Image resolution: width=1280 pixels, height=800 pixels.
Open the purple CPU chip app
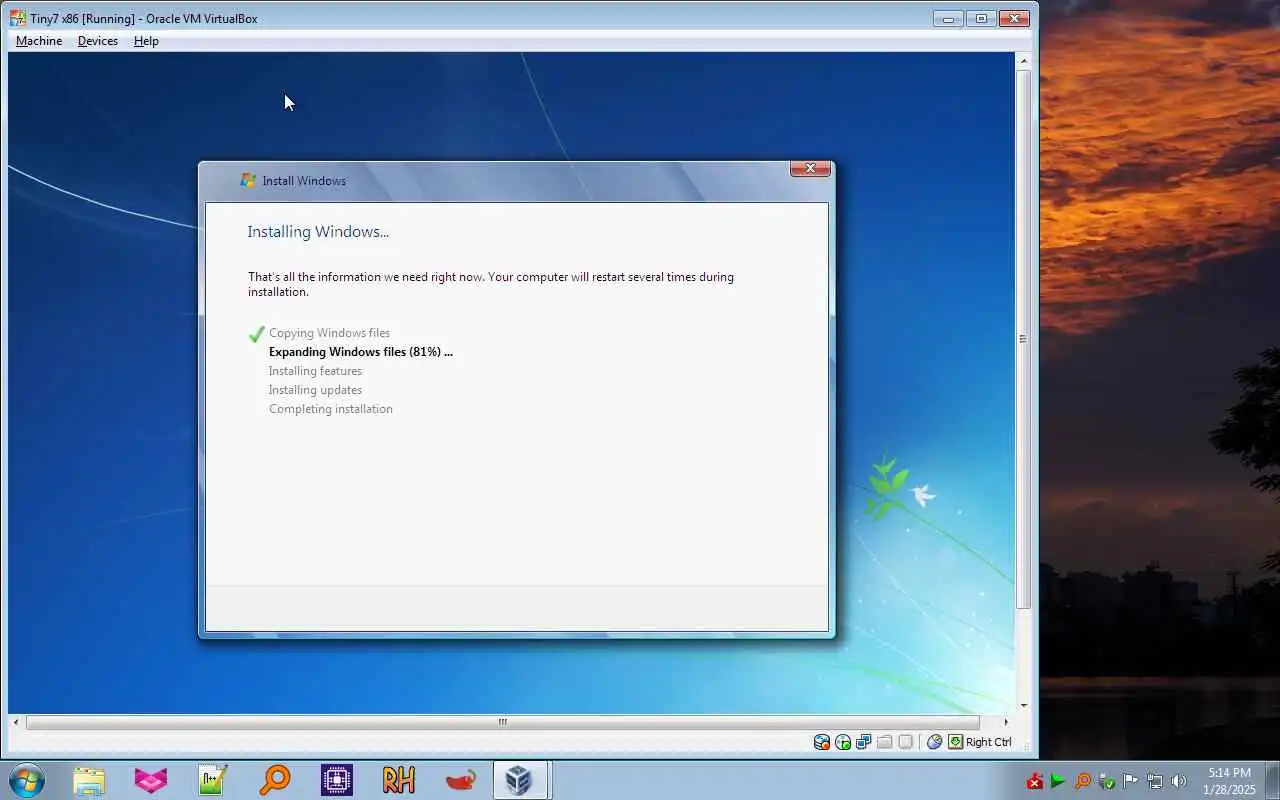(x=336, y=780)
